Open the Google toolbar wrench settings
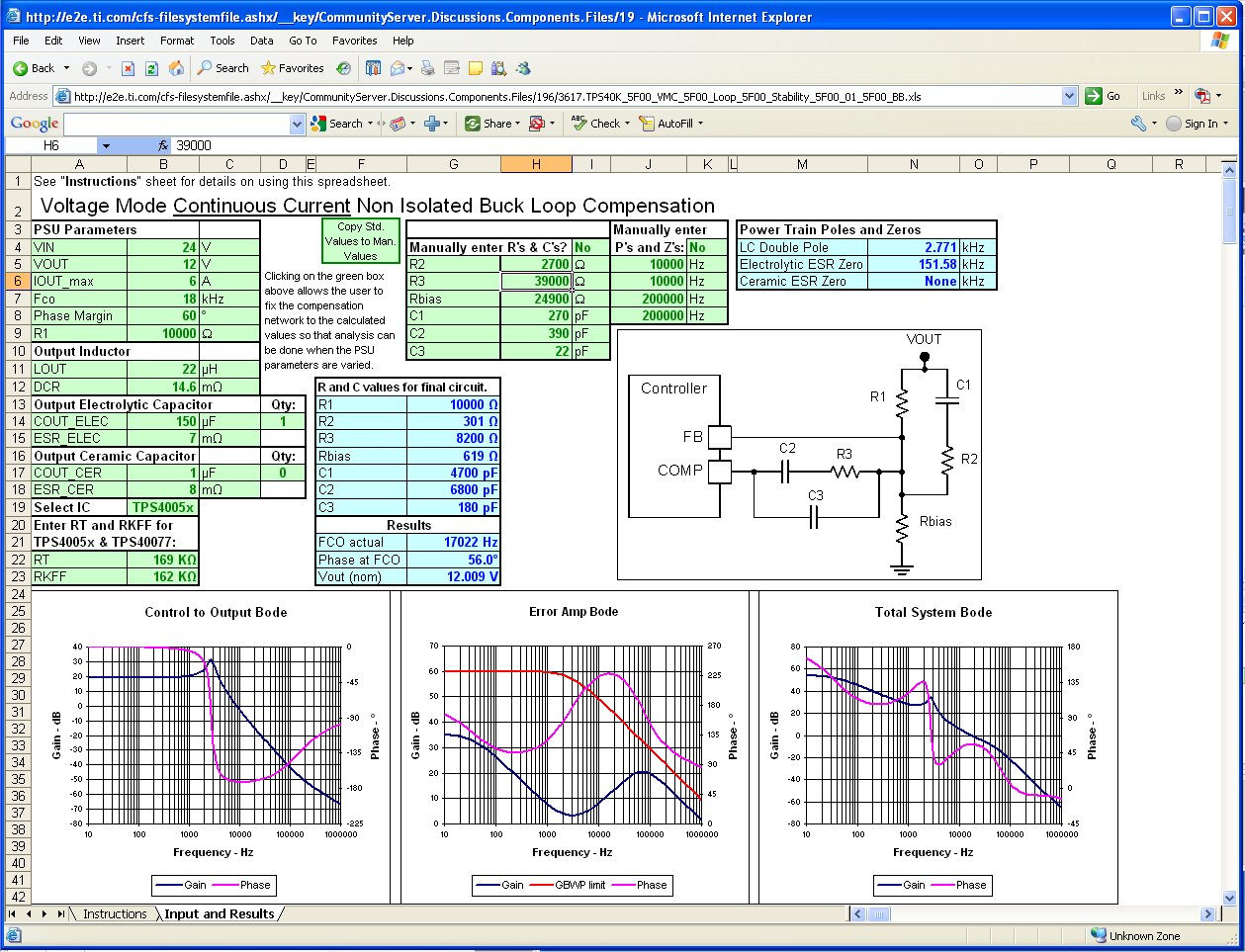1245x952 pixels. tap(1139, 124)
